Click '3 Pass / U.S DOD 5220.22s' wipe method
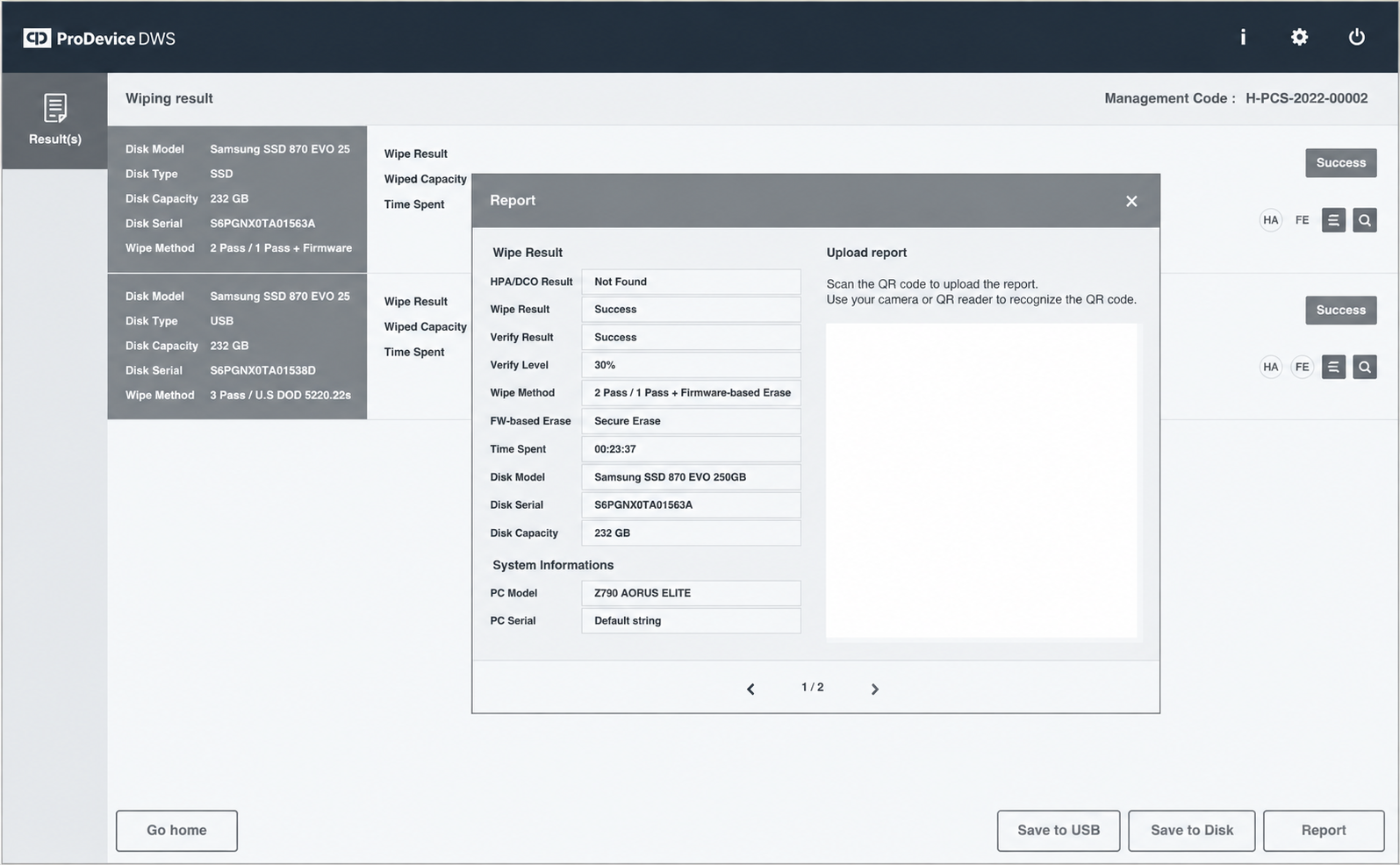Image resolution: width=1400 pixels, height=865 pixels. click(x=280, y=395)
